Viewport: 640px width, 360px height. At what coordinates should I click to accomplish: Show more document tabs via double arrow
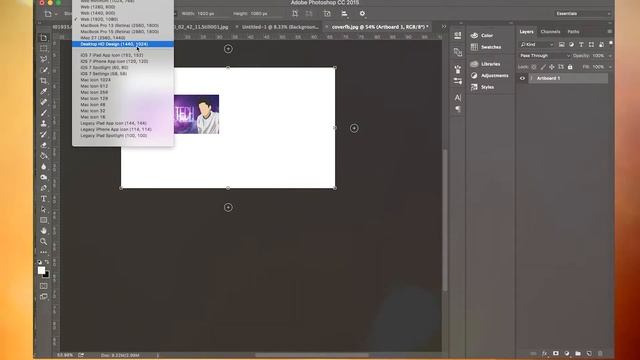click(x=444, y=27)
